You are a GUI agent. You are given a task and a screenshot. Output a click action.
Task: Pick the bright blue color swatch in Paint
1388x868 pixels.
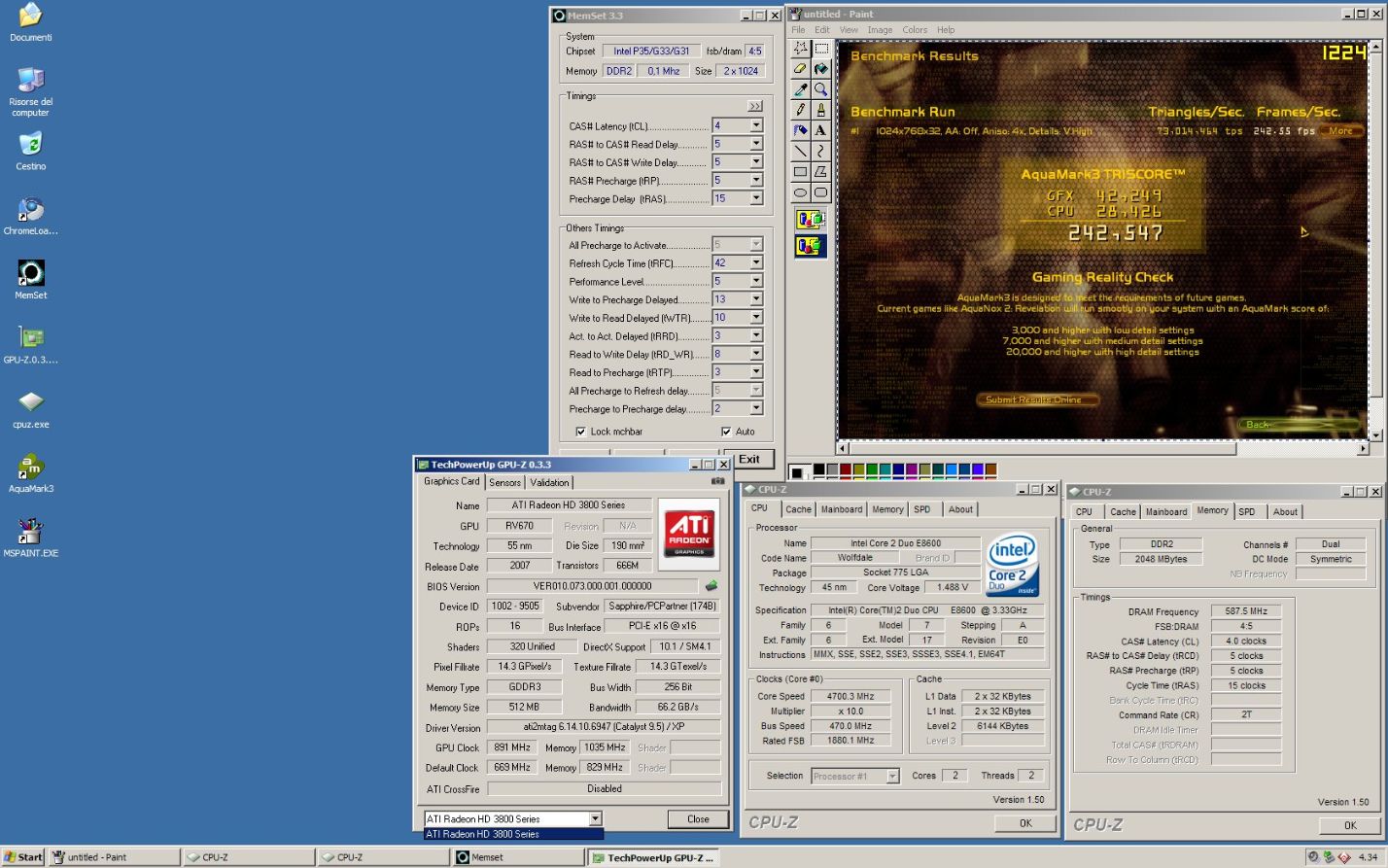pos(952,469)
